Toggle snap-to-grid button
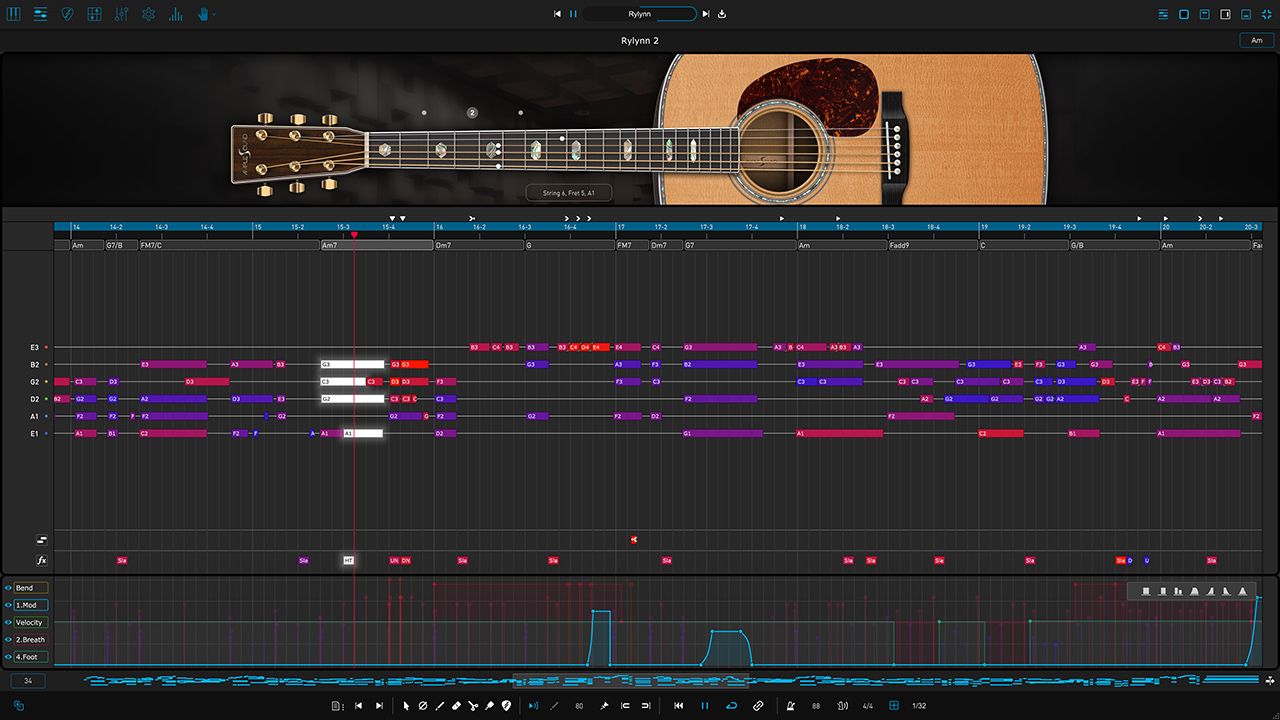This screenshot has width=1280, height=720. [x=893, y=706]
